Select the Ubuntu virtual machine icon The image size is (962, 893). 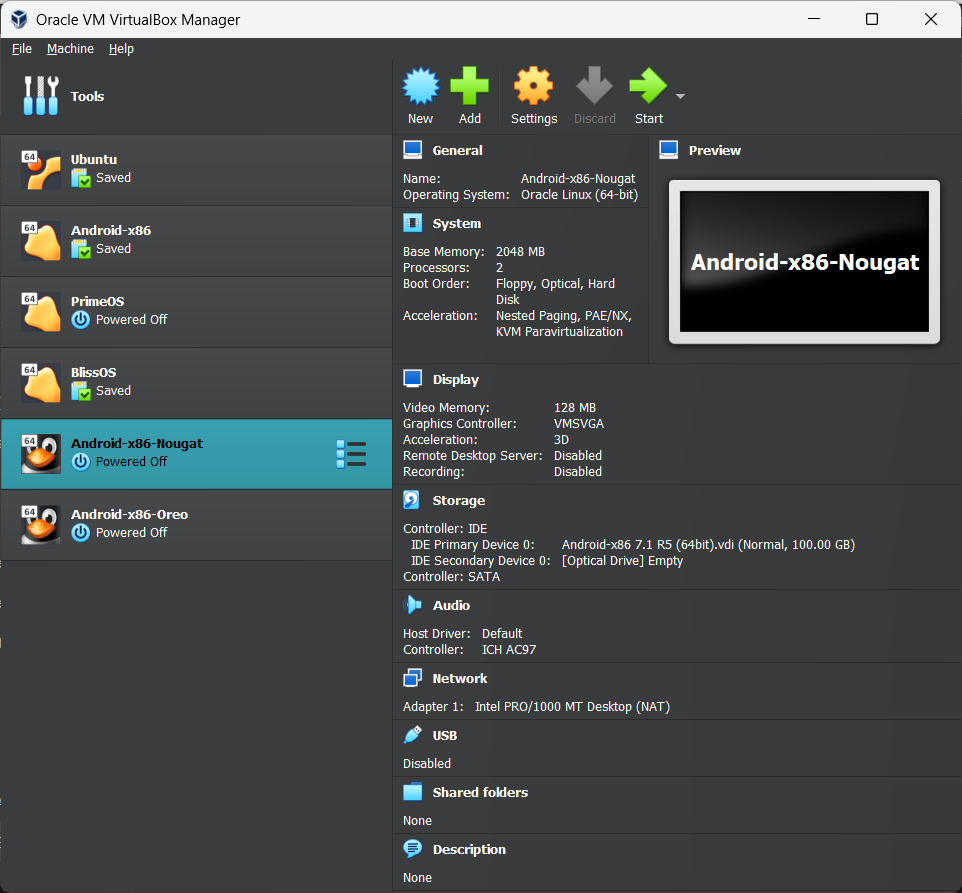coord(40,170)
